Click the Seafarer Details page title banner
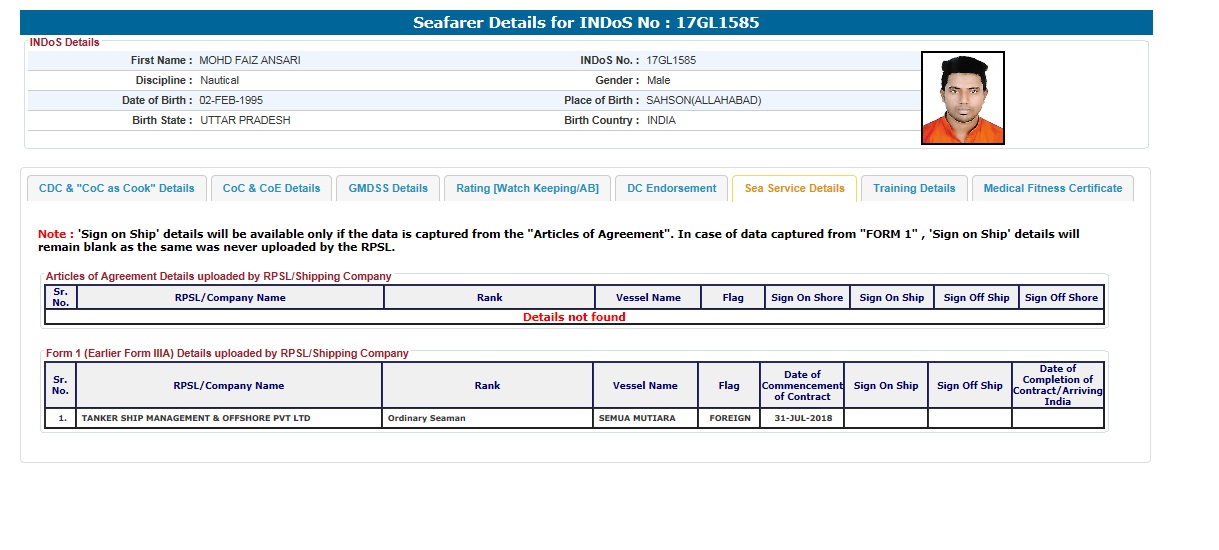The height and width of the screenshot is (550, 1219). coord(586,23)
